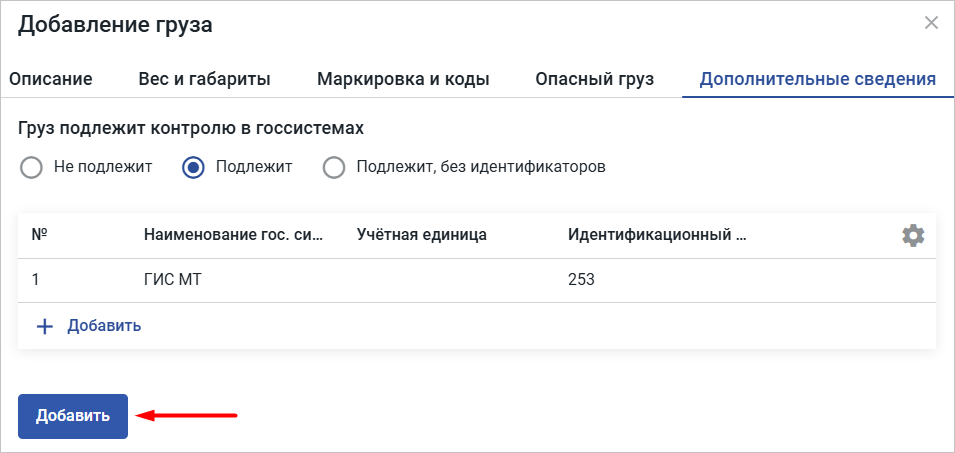Click the Учётная единица column header

click(421, 235)
